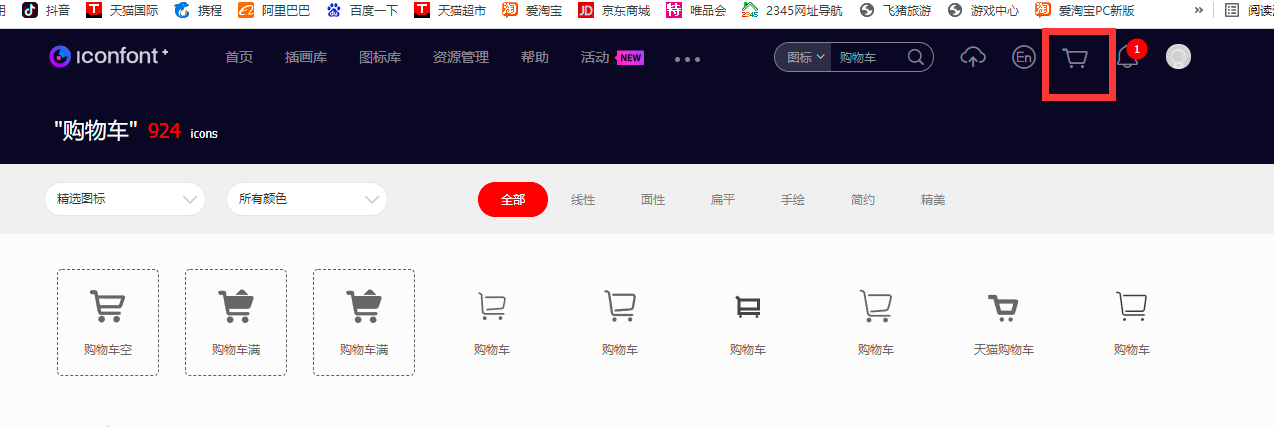Open the 图标库 menu item
Viewport: 1274px width, 427px height.
coord(380,57)
